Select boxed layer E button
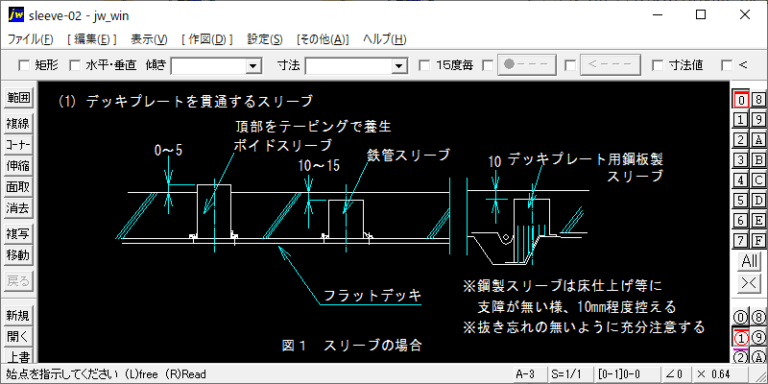Viewport: 768px width, 384px height. pyautogui.click(x=759, y=220)
